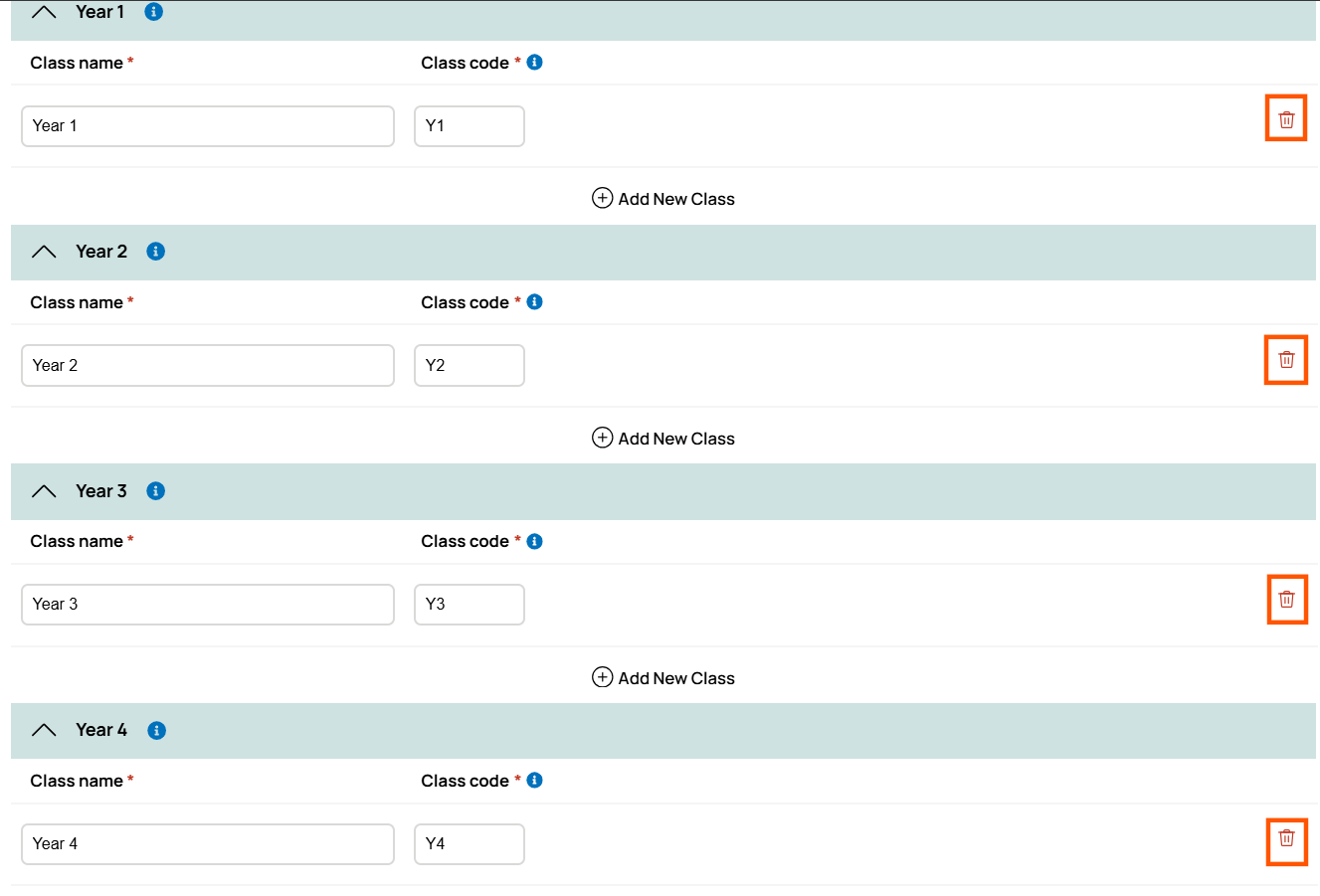Select the class code field Y4
1320x896 pixels.
coord(470,844)
